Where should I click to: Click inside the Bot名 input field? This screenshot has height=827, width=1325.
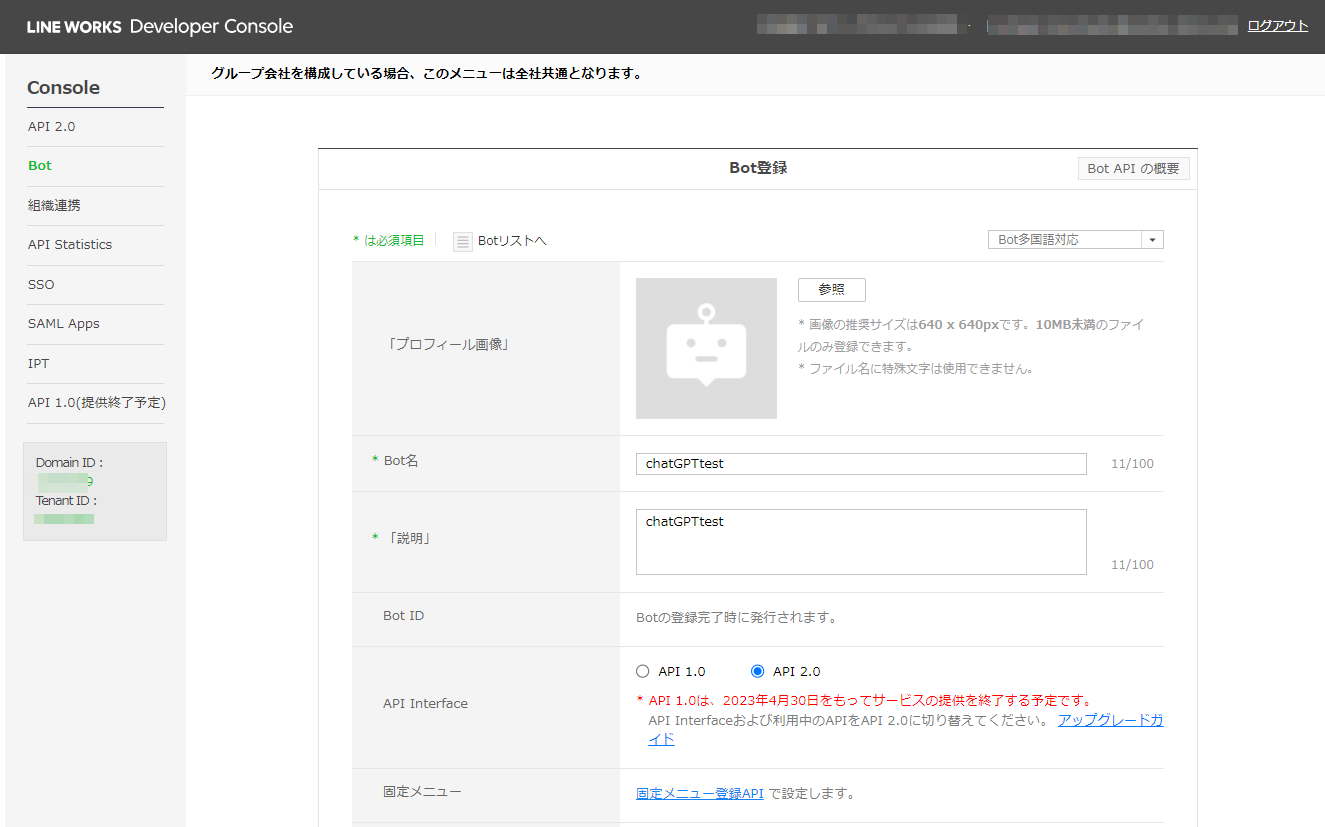point(860,463)
